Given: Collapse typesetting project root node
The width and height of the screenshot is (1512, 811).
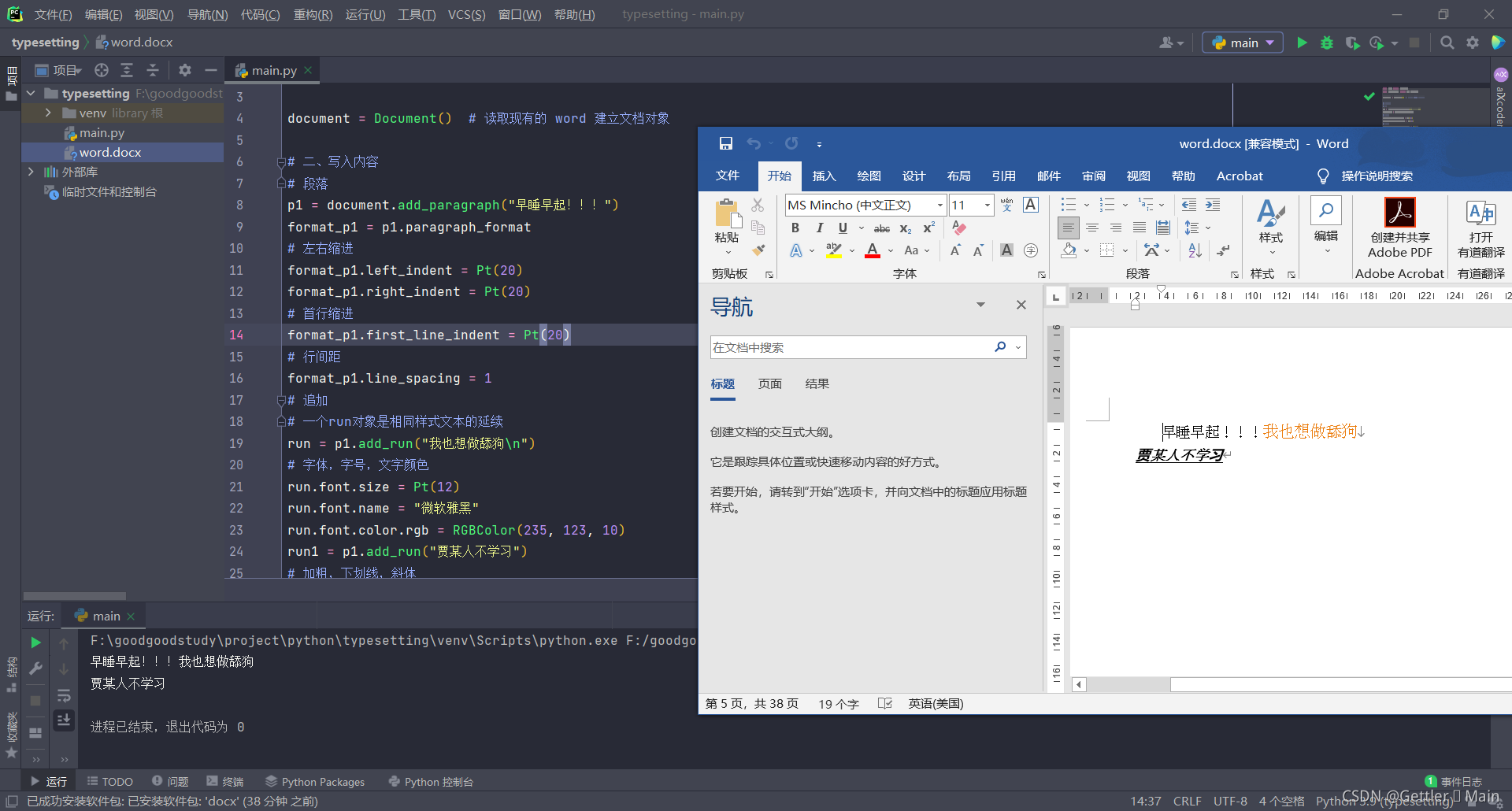Looking at the screenshot, I should point(31,93).
